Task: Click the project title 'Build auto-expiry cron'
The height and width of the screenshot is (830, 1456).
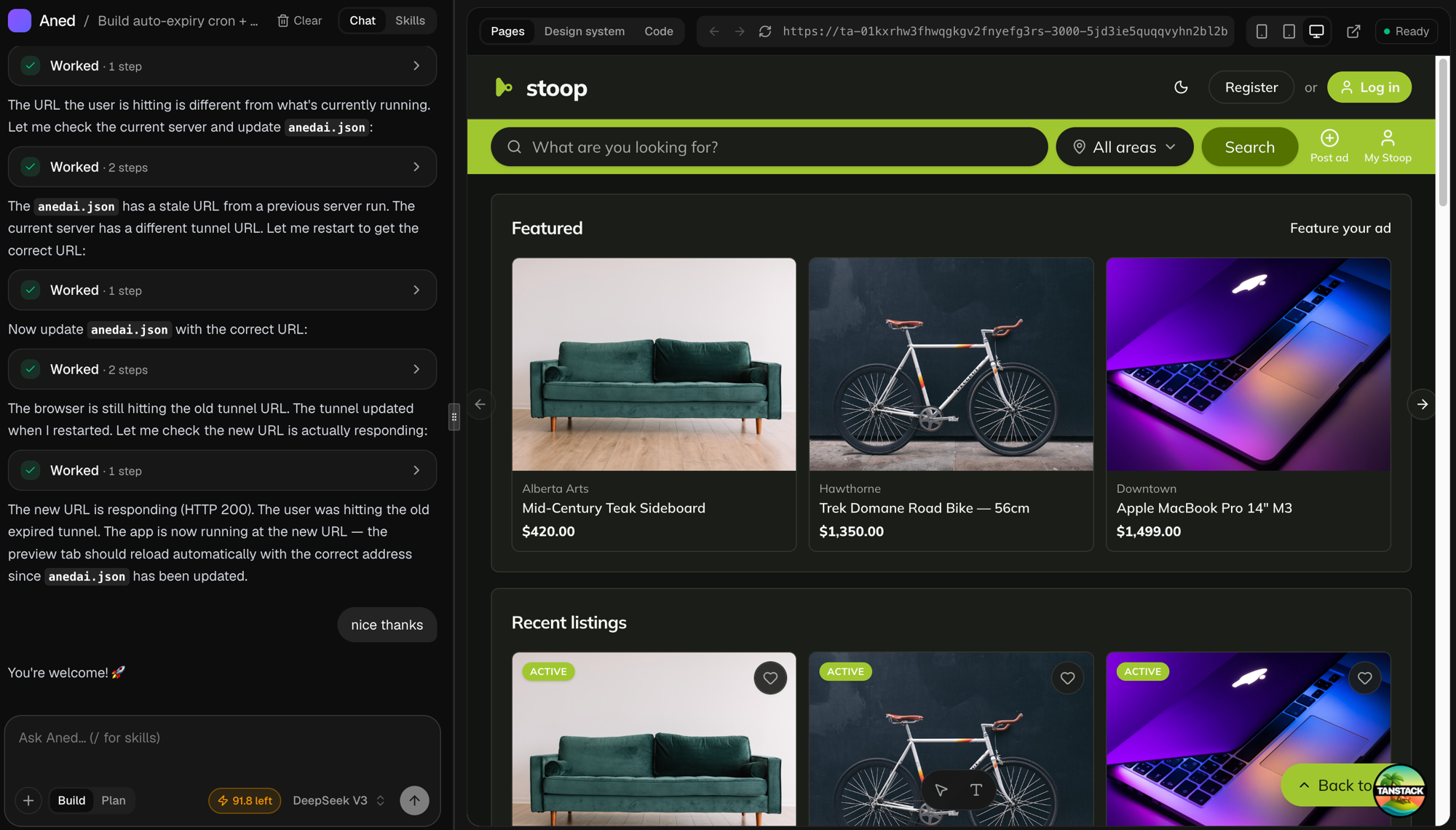Action: [178, 20]
